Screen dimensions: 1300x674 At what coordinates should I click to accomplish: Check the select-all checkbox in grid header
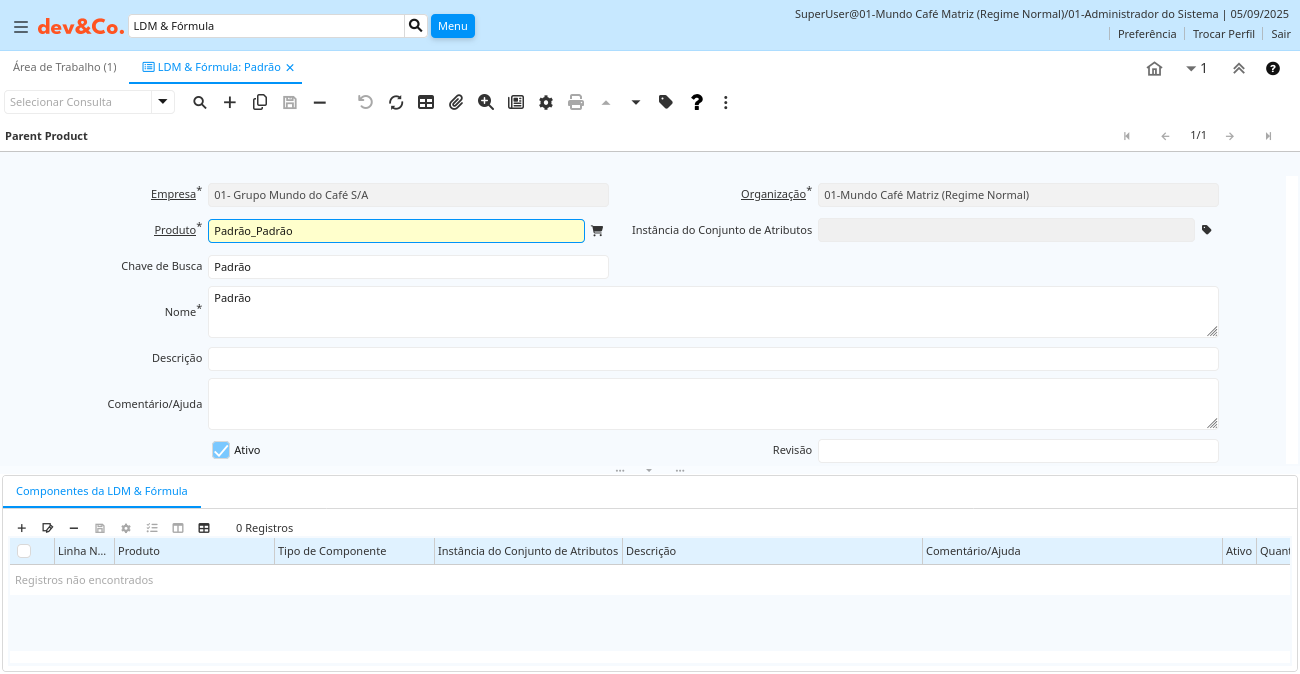tap(24, 551)
